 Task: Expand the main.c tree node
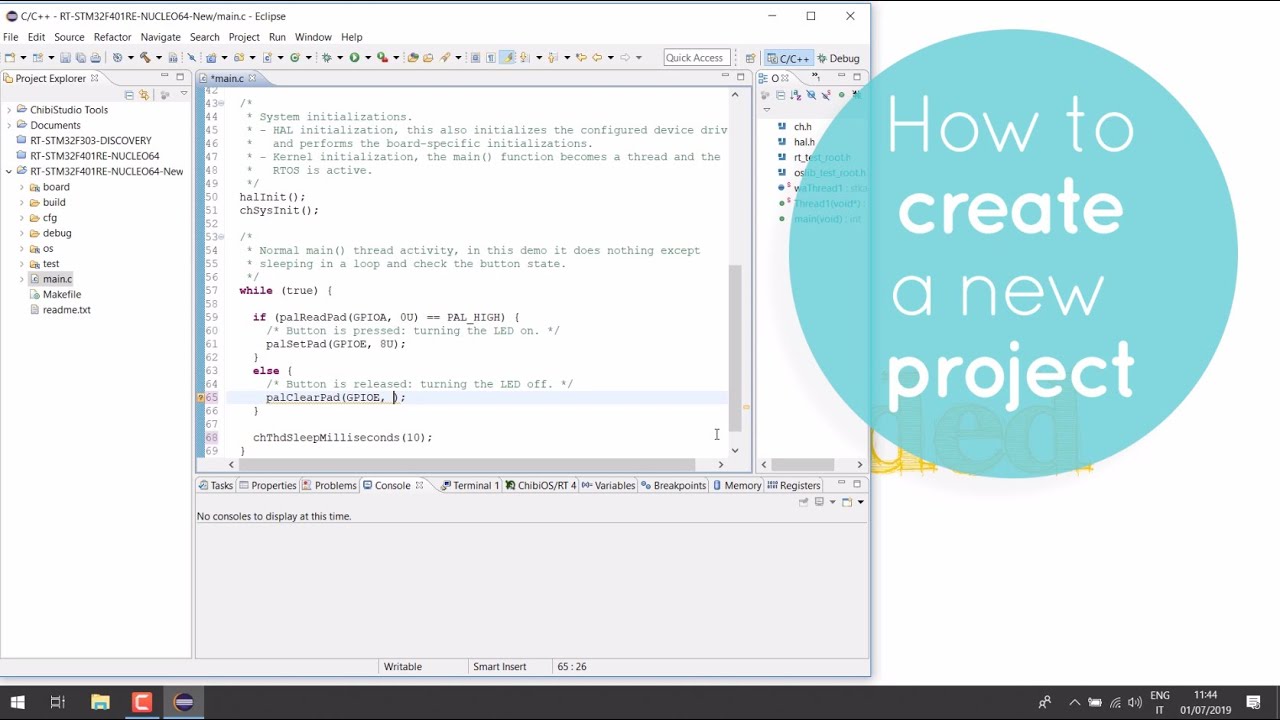[21, 279]
